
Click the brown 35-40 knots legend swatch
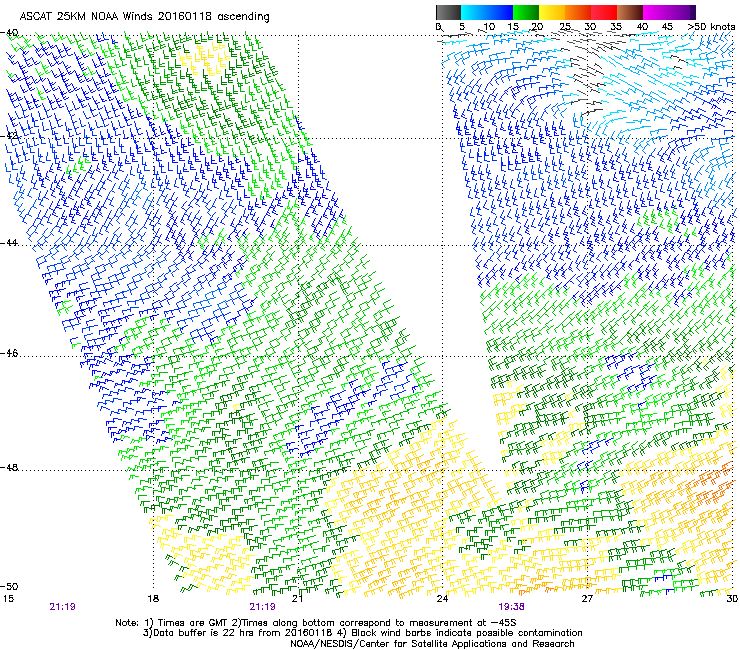point(630,12)
